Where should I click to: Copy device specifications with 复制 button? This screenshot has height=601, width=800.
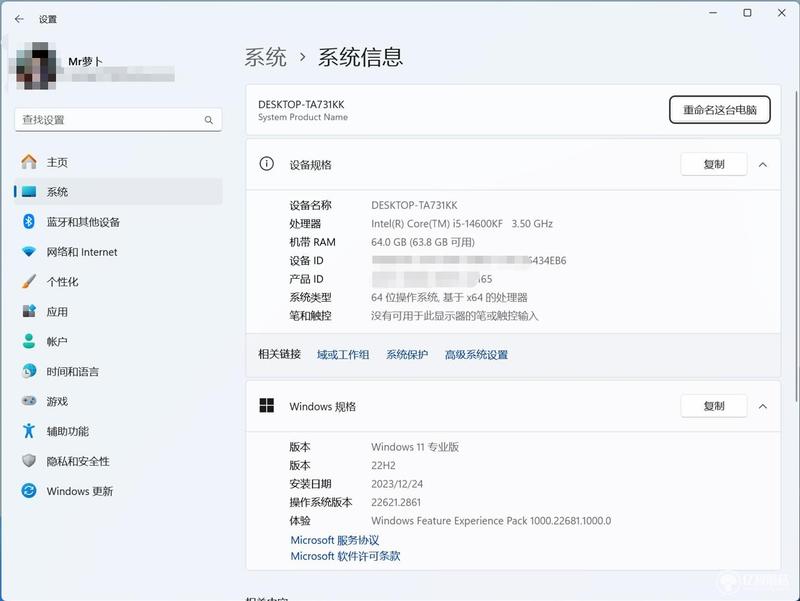pyautogui.click(x=714, y=164)
